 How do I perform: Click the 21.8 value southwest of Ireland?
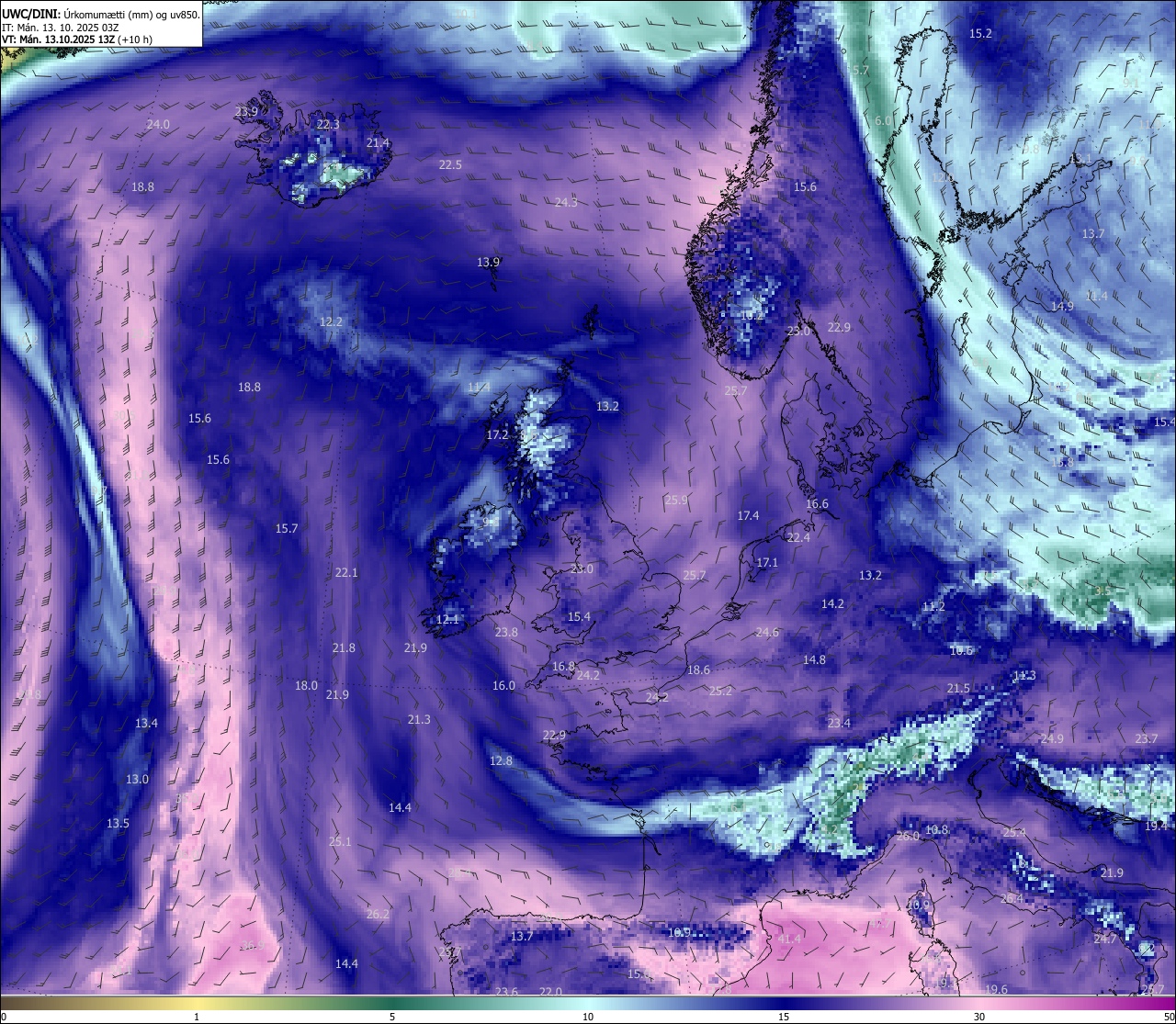(x=344, y=647)
